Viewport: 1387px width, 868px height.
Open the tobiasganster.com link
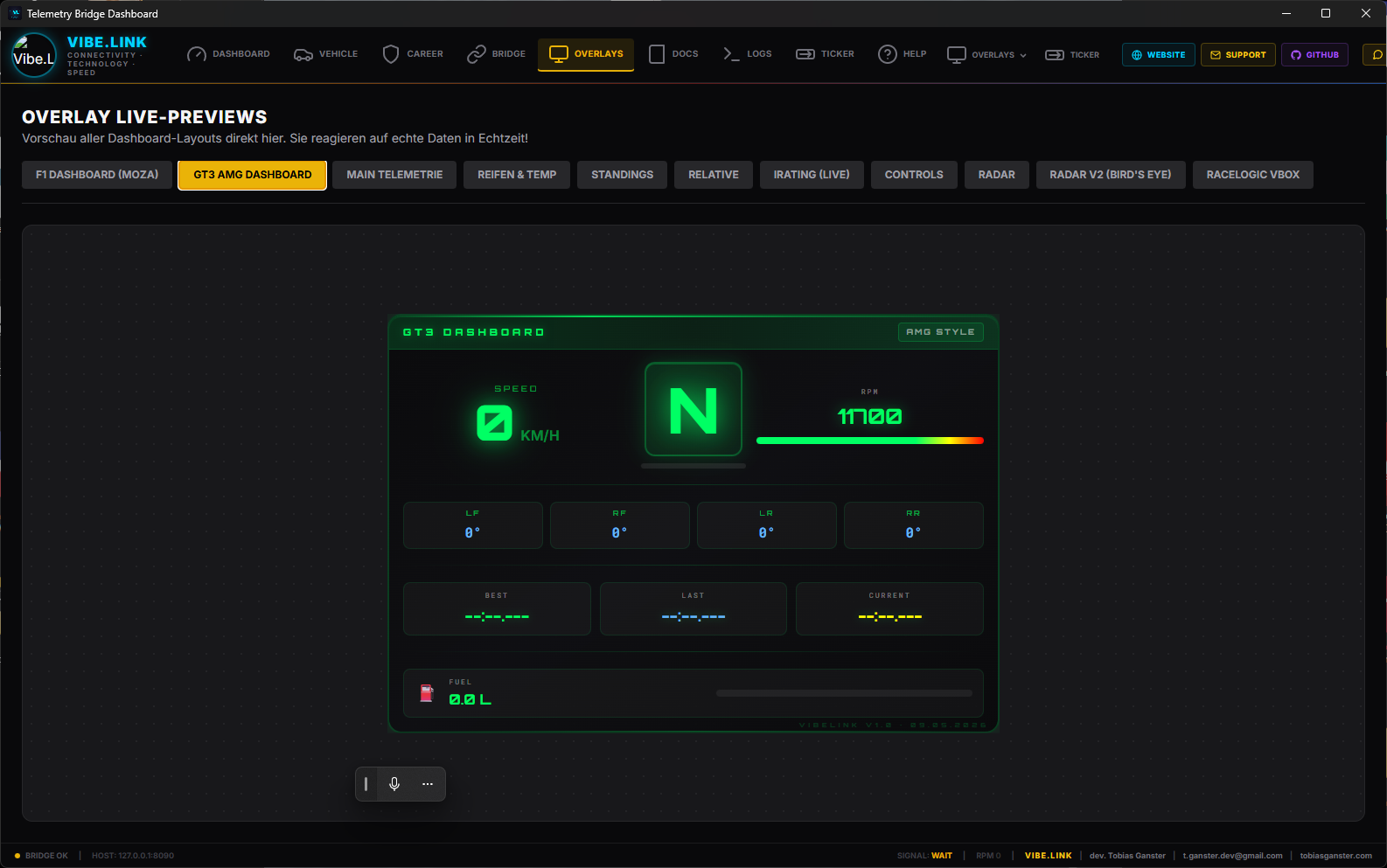click(x=1336, y=856)
